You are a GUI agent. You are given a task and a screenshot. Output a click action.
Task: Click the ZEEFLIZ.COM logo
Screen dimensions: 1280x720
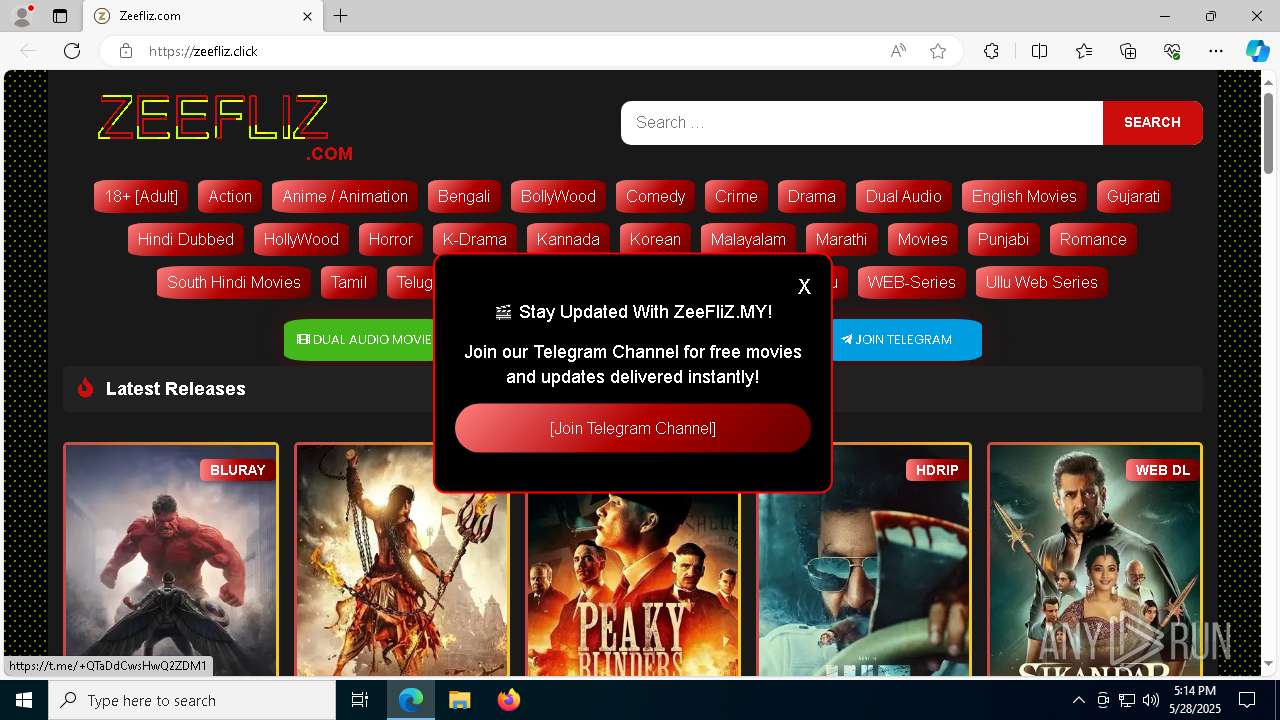pyautogui.click(x=225, y=127)
